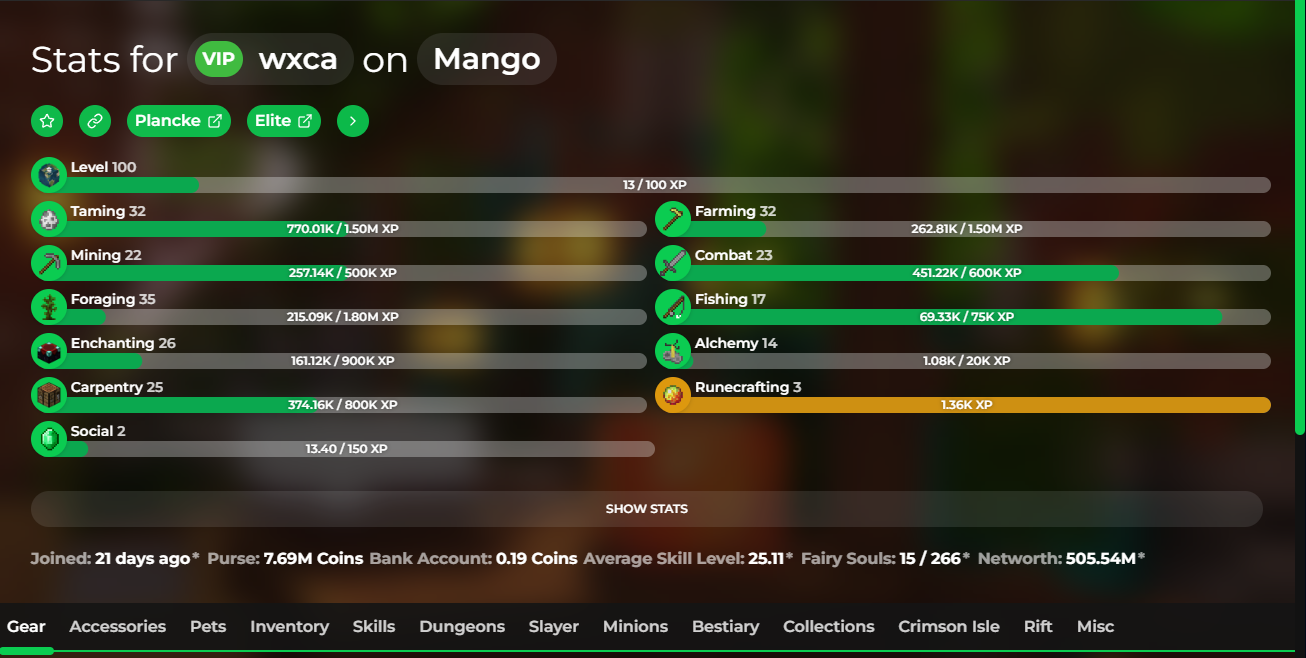This screenshot has height=658, width=1306.
Task: Click the copy profile link icon
Action: [95, 121]
